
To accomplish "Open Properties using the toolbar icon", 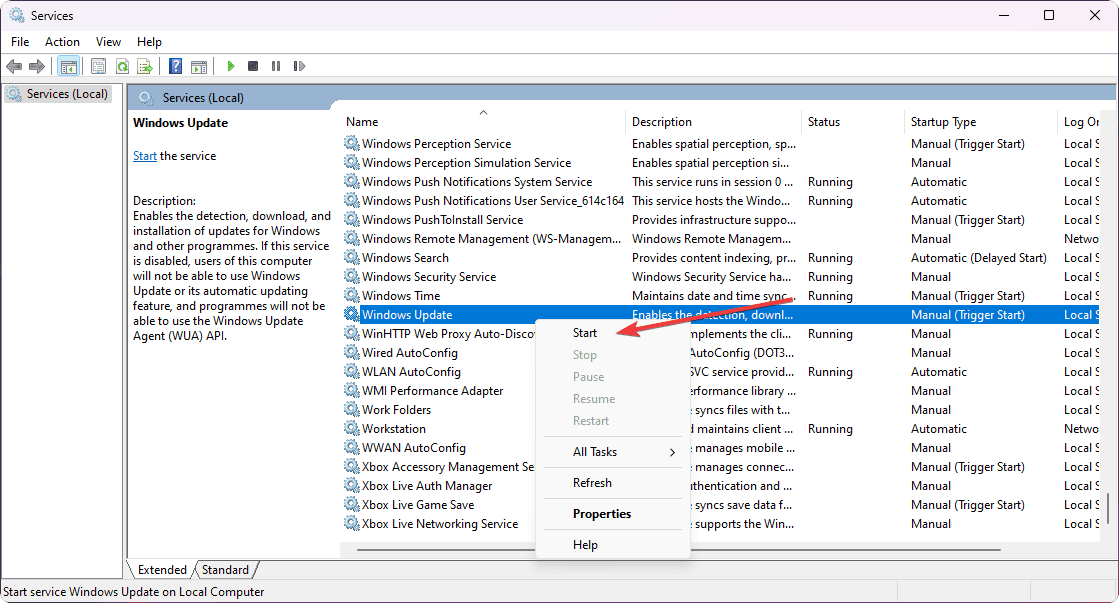I will [98, 66].
